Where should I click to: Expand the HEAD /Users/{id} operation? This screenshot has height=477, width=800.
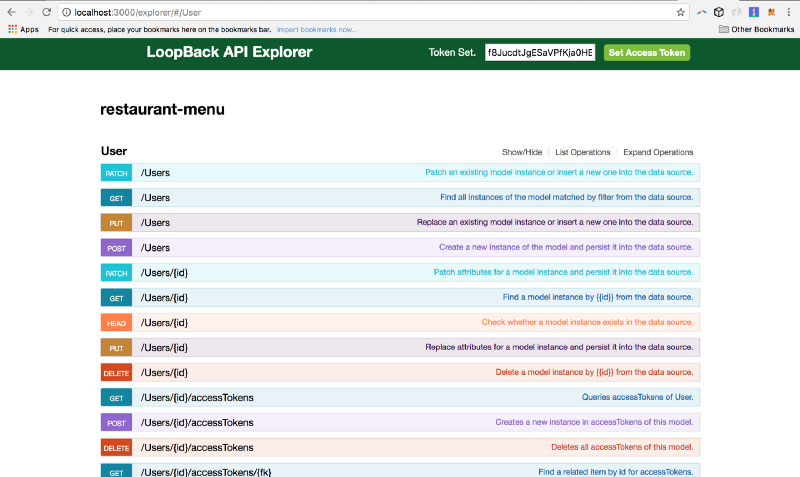(x=164, y=322)
